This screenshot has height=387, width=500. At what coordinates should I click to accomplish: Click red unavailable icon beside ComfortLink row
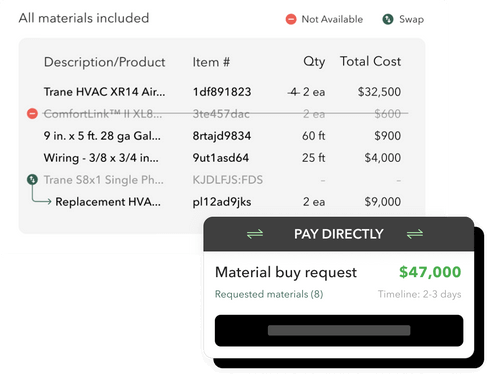pos(32,114)
